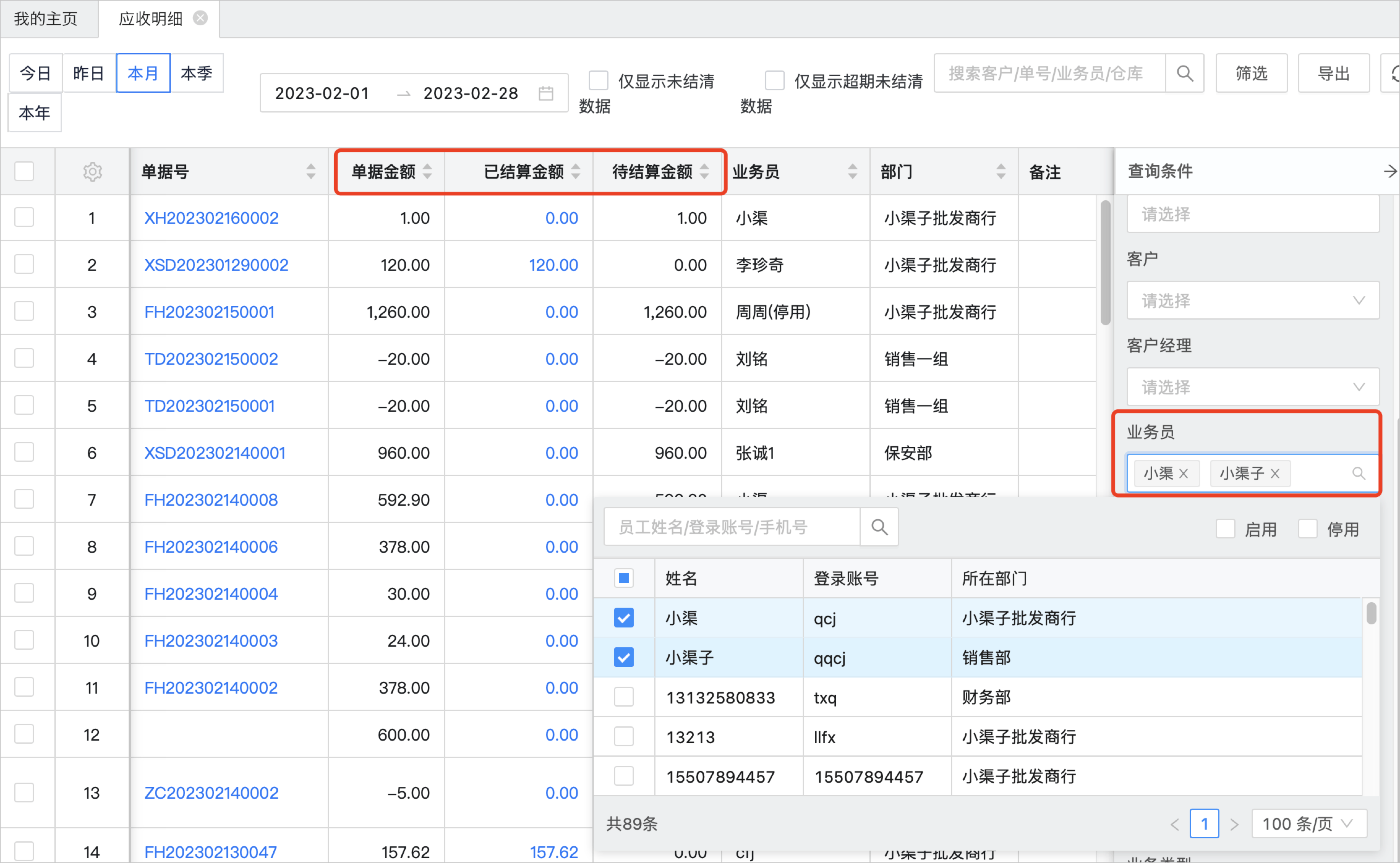Check the select-all rows checkbox in table header
Screen dimensions: 1400x863
[x=24, y=171]
